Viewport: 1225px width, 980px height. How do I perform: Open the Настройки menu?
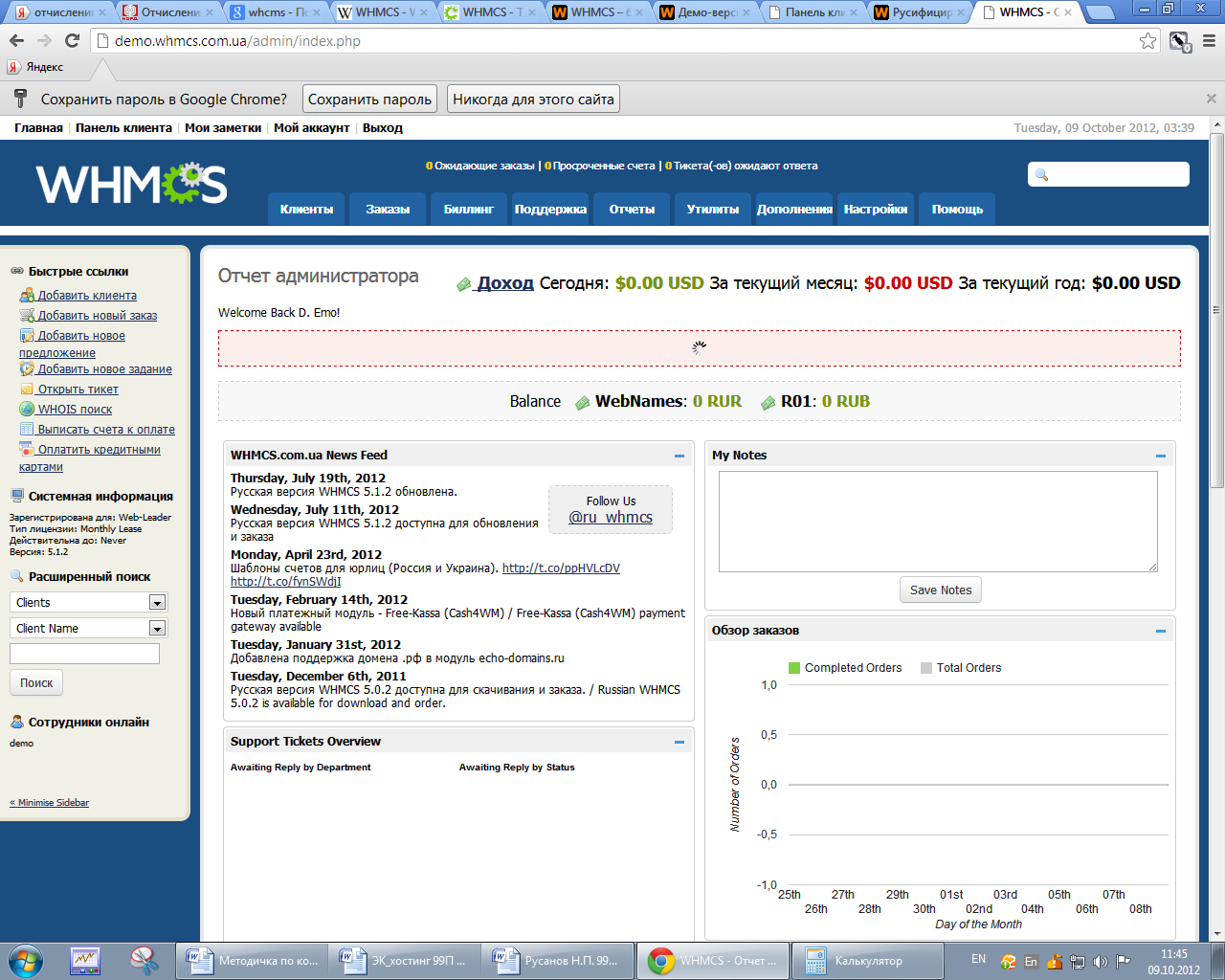tap(876, 209)
